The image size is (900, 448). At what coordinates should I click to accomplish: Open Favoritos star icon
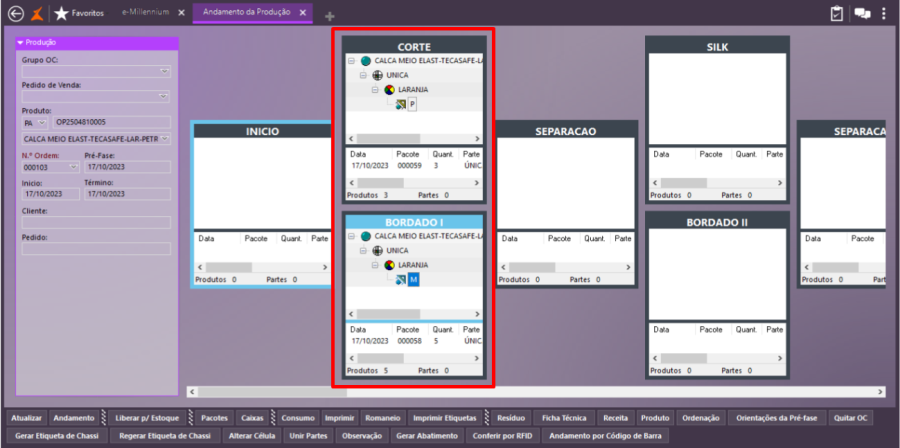pos(61,13)
